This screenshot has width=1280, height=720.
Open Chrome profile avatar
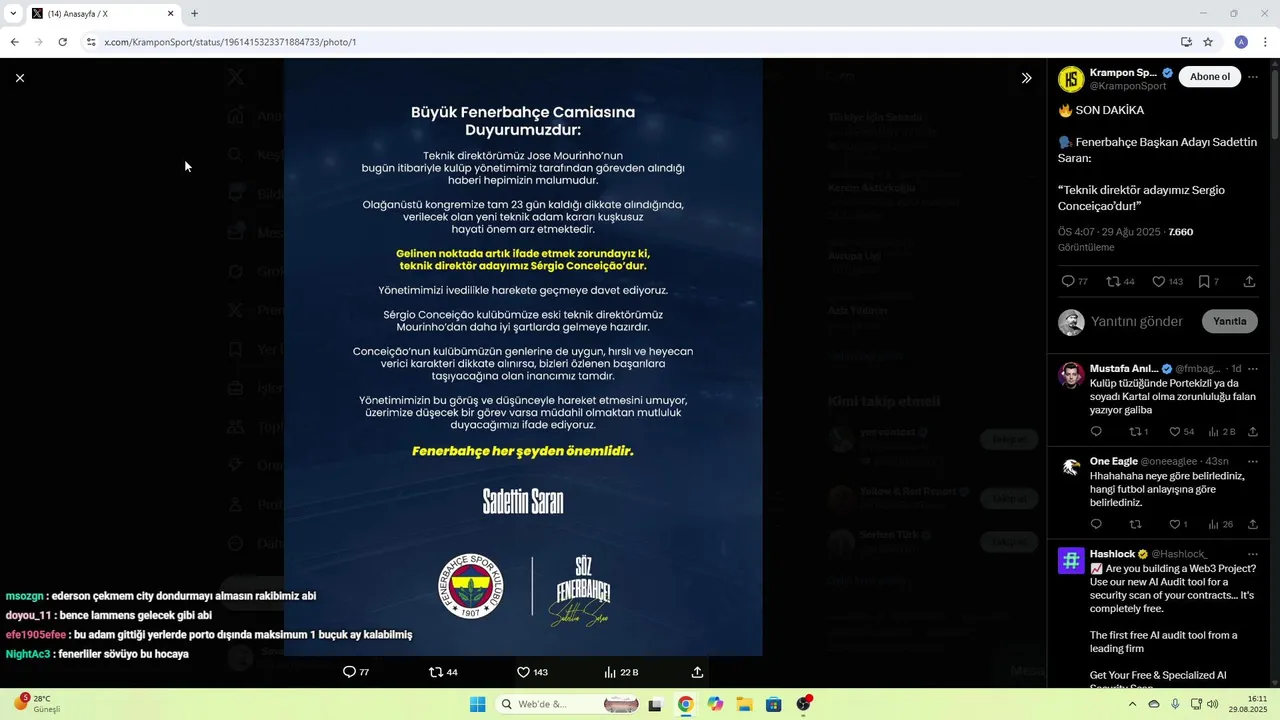1241,42
